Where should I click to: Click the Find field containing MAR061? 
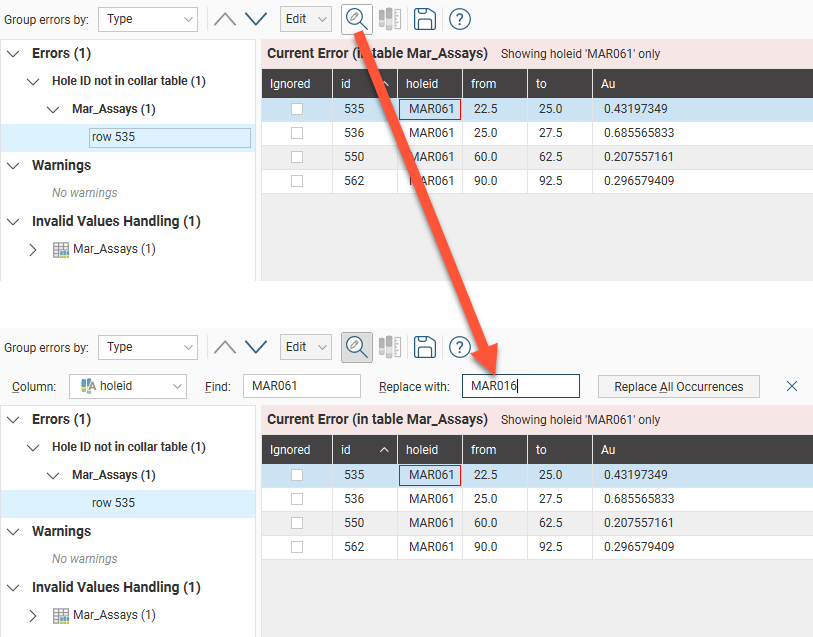pos(301,386)
